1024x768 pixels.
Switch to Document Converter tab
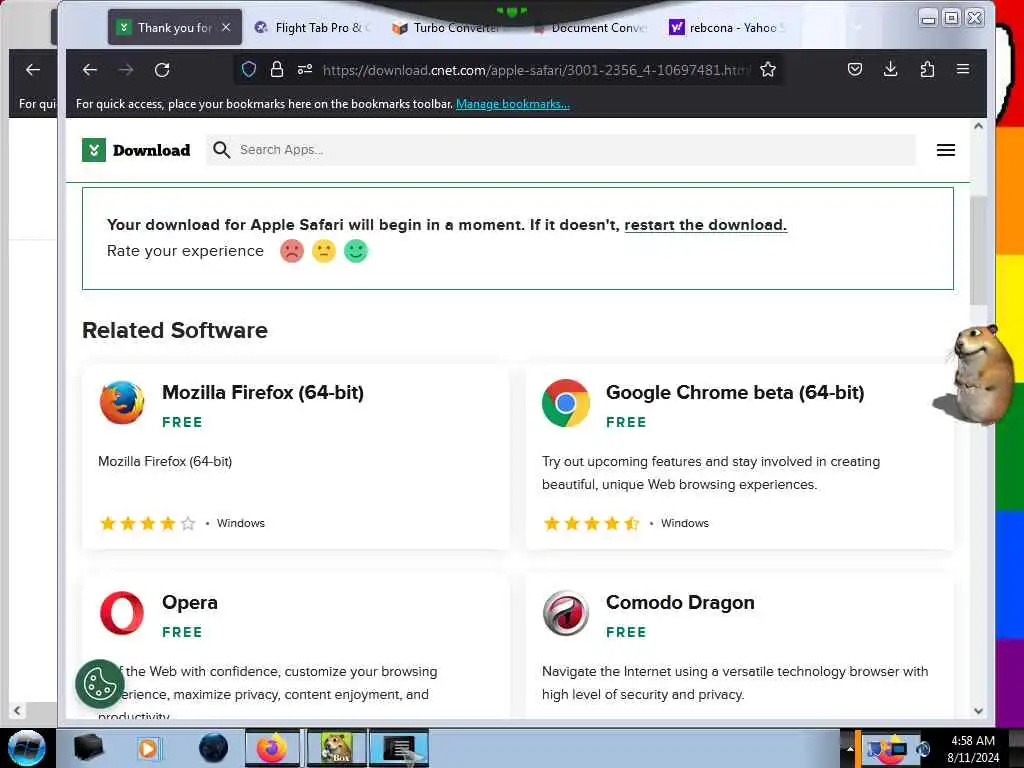click(x=591, y=27)
